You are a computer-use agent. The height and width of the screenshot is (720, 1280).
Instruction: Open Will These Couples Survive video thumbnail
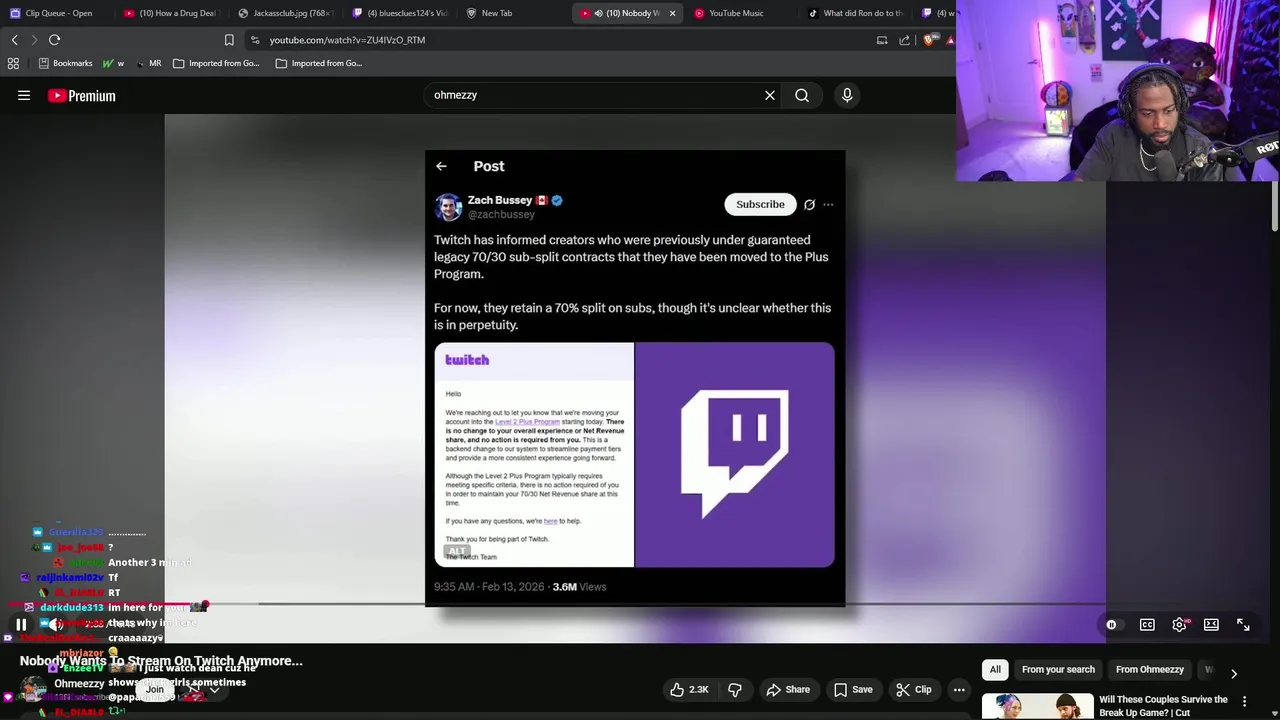(x=1037, y=706)
